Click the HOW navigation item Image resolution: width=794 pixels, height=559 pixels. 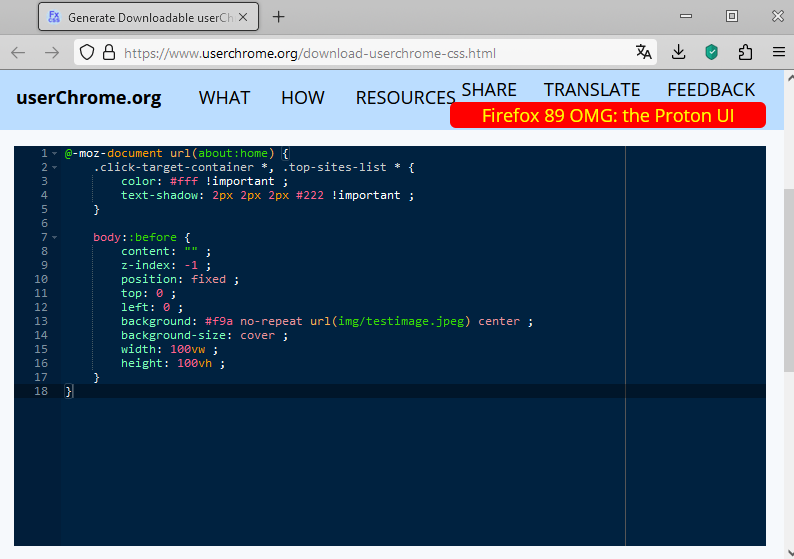tap(302, 98)
